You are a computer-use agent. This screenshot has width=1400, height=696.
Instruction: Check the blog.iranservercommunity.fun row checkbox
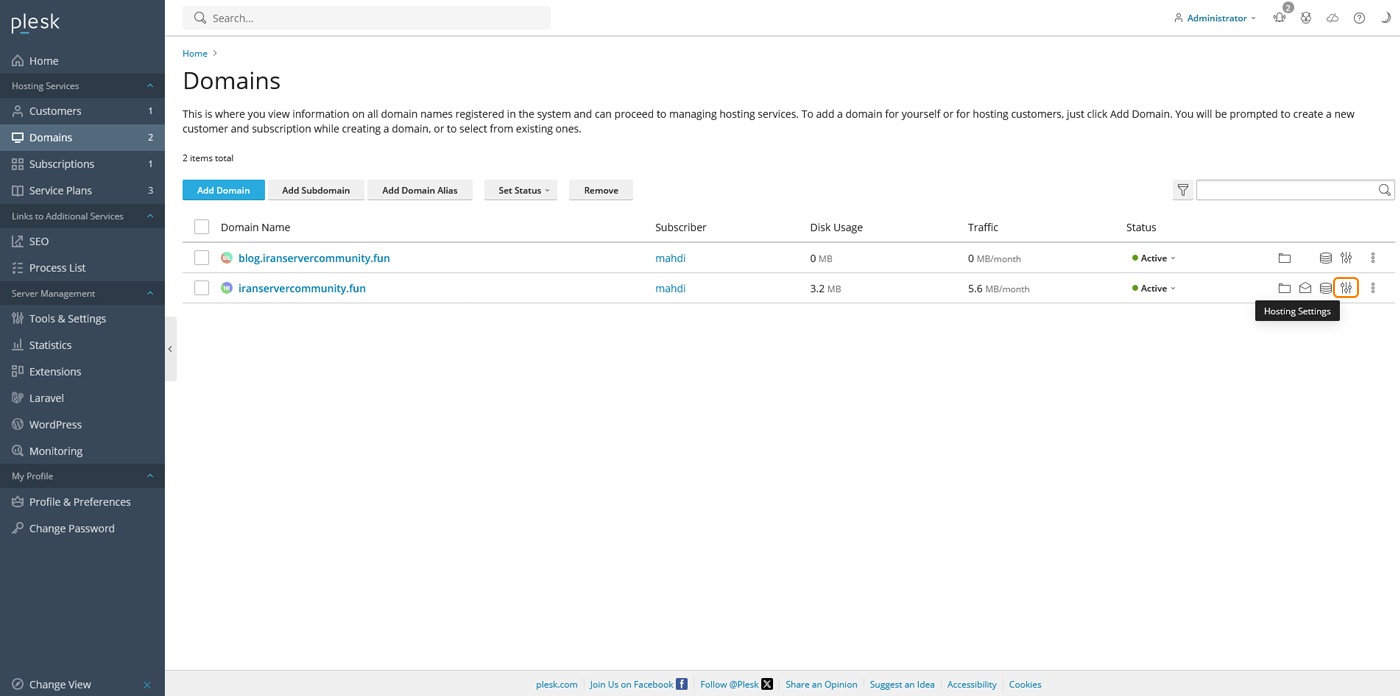pyautogui.click(x=202, y=258)
